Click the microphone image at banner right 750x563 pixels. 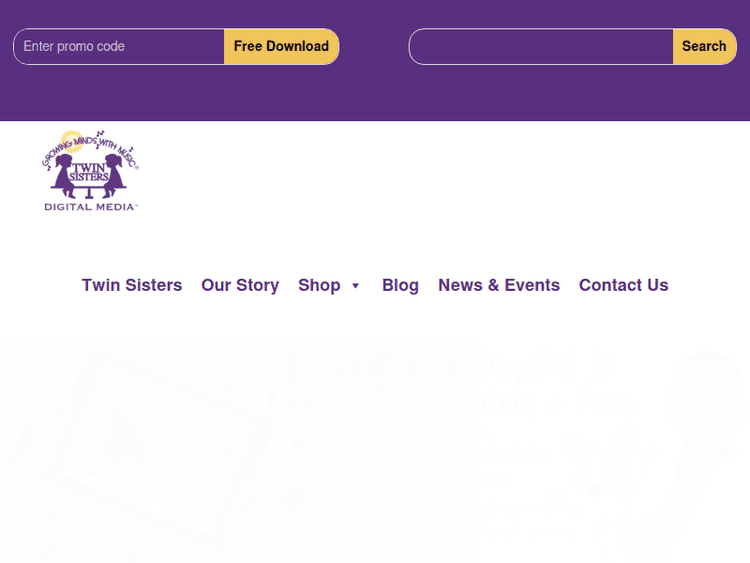click(707, 400)
